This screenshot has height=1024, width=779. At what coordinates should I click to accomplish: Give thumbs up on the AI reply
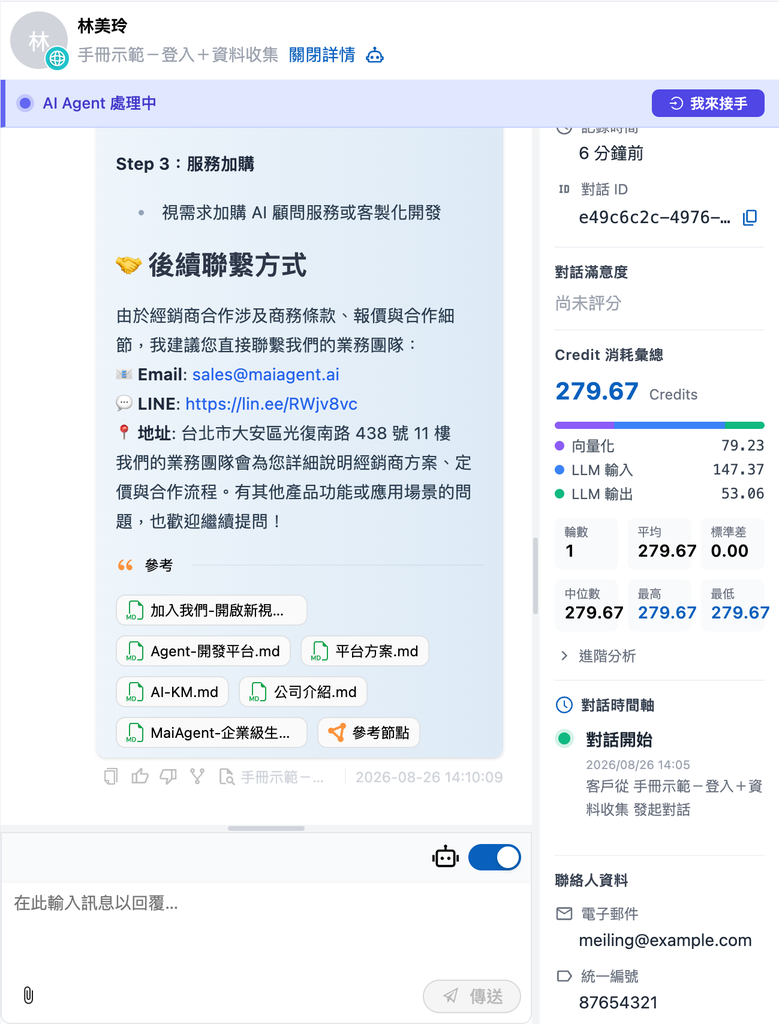pyautogui.click(x=140, y=776)
